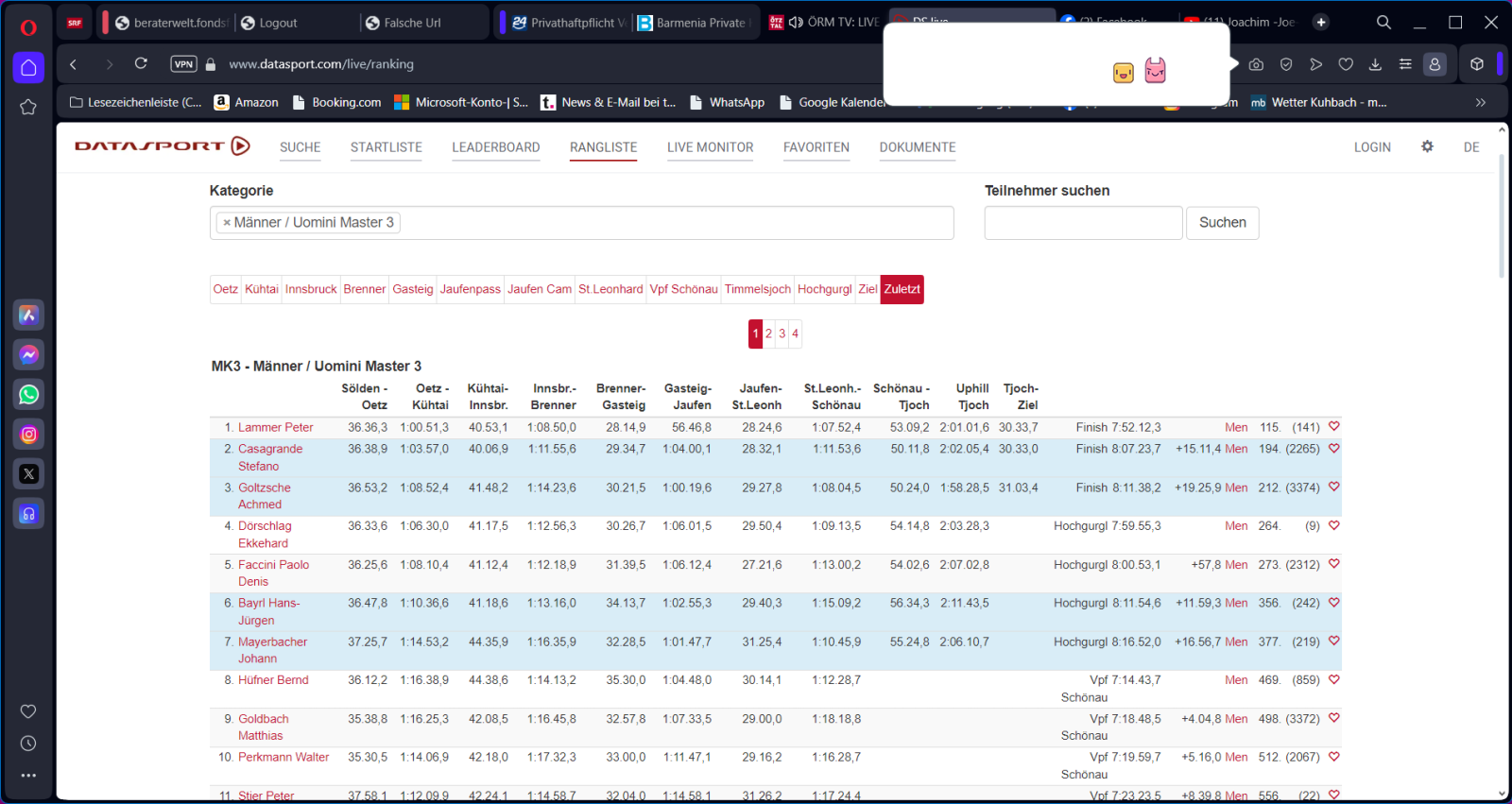This screenshot has width=1512, height=804.
Task: Open Aria AI icon in sidebar
Action: [x=28, y=315]
